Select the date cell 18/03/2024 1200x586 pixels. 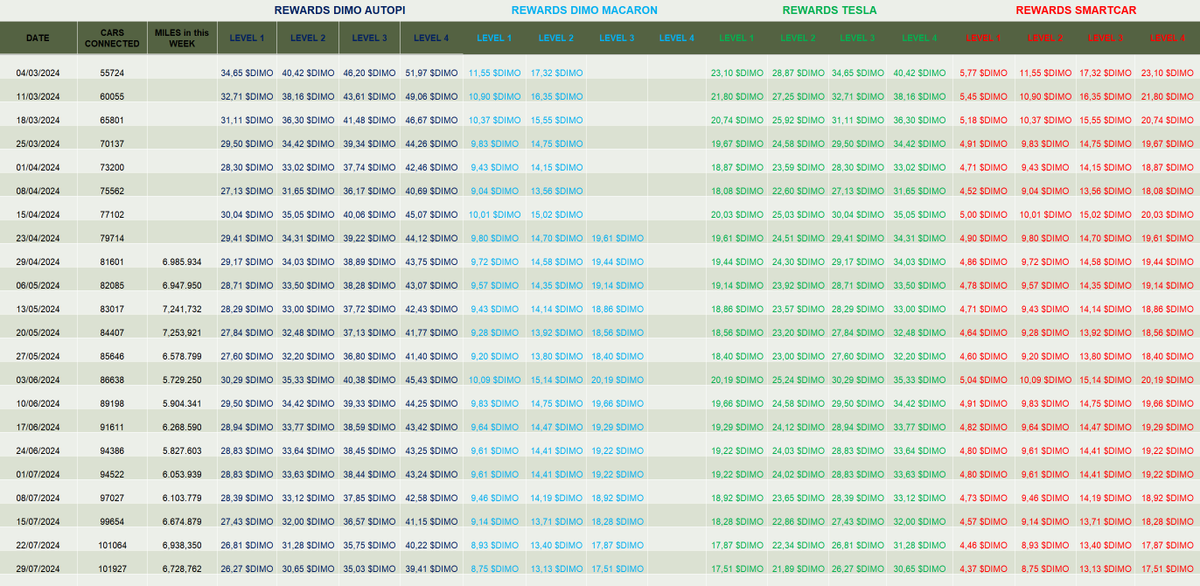pyautogui.click(x=37, y=120)
